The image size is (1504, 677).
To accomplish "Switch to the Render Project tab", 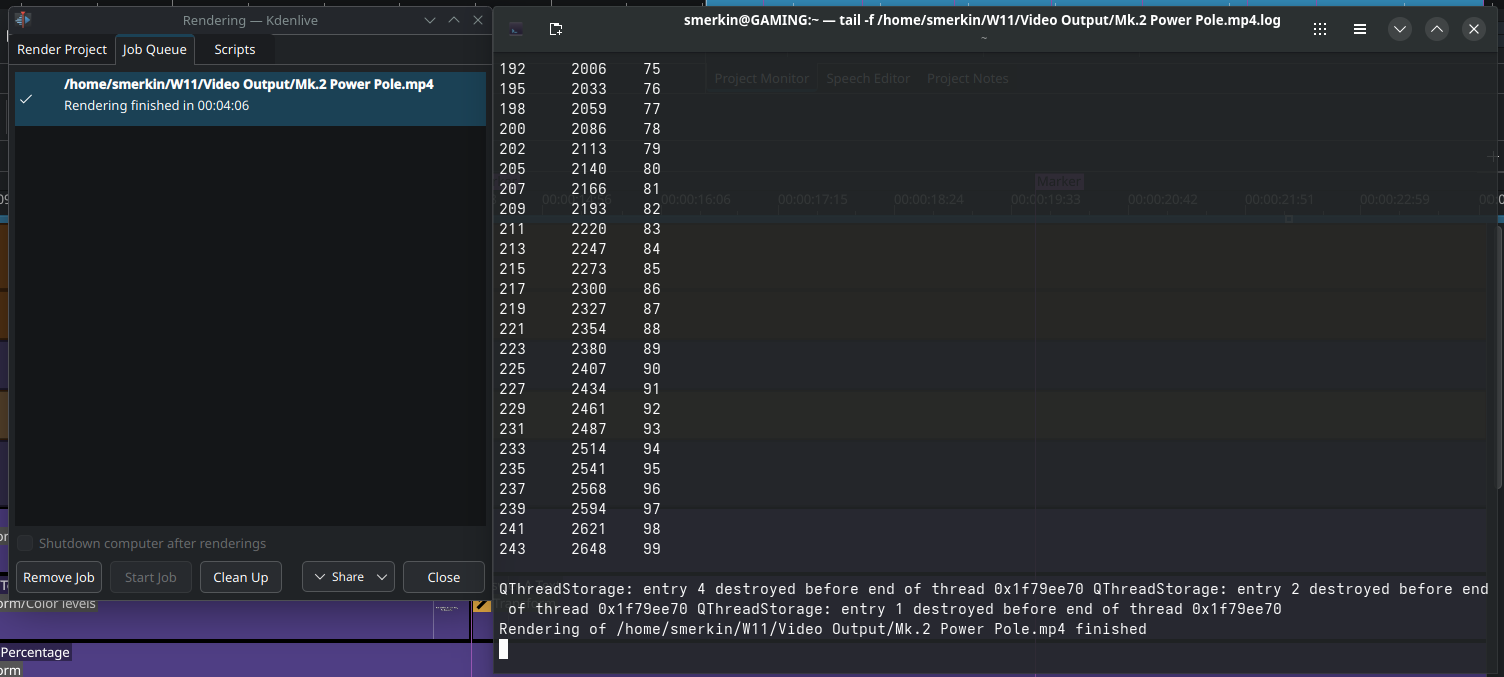I will (62, 49).
